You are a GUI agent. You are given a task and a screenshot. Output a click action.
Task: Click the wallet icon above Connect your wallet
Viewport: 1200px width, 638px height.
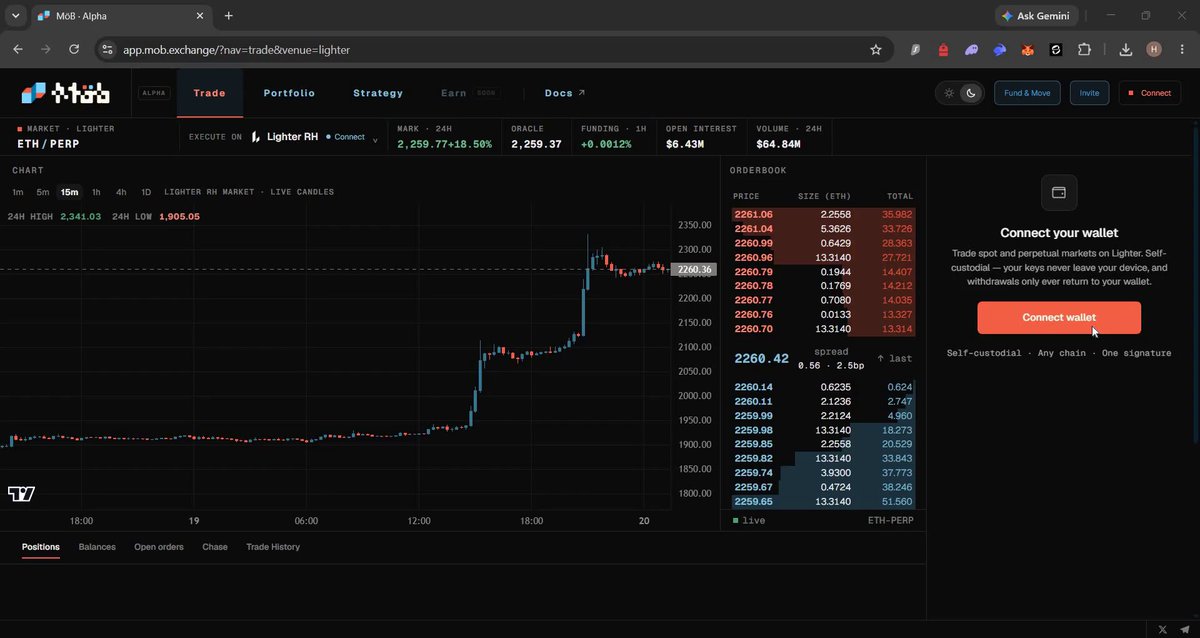click(x=1059, y=192)
